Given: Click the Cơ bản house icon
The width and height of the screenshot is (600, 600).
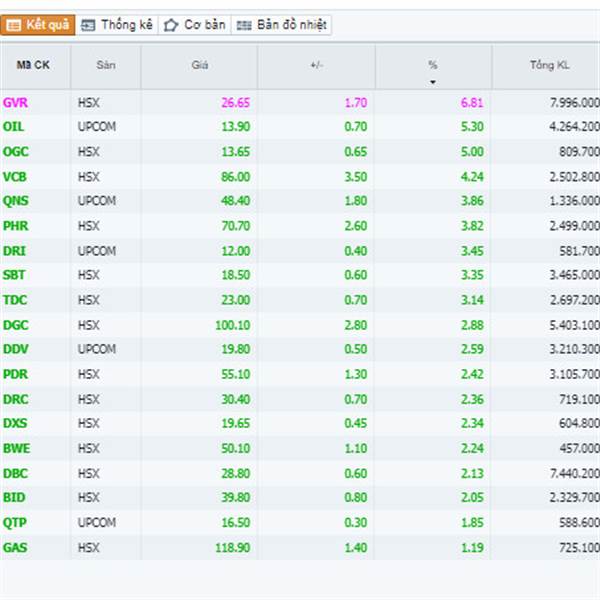Looking at the screenshot, I should [170, 25].
